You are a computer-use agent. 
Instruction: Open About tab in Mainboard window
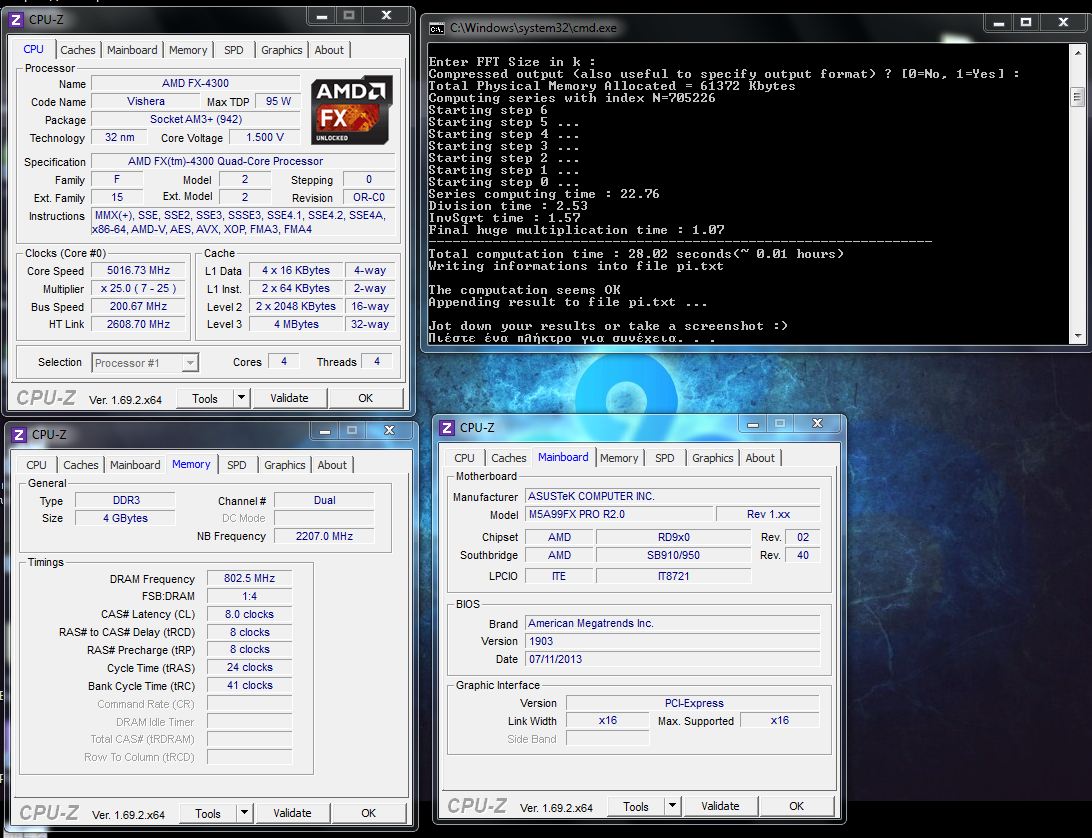pos(760,458)
